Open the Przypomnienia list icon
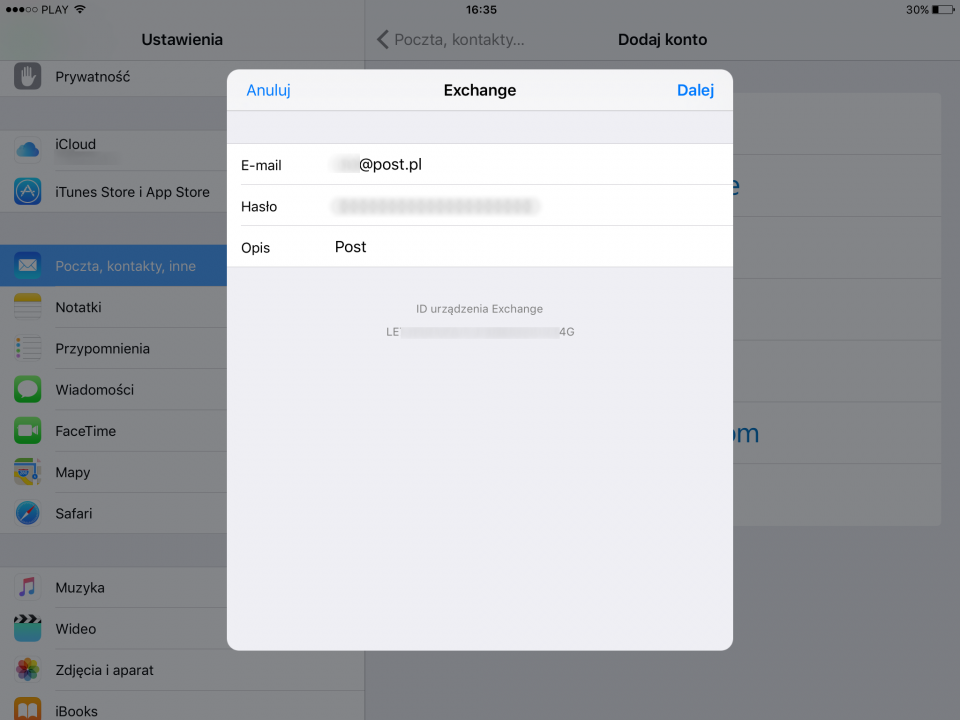This screenshot has height=720, width=960. (x=28, y=348)
